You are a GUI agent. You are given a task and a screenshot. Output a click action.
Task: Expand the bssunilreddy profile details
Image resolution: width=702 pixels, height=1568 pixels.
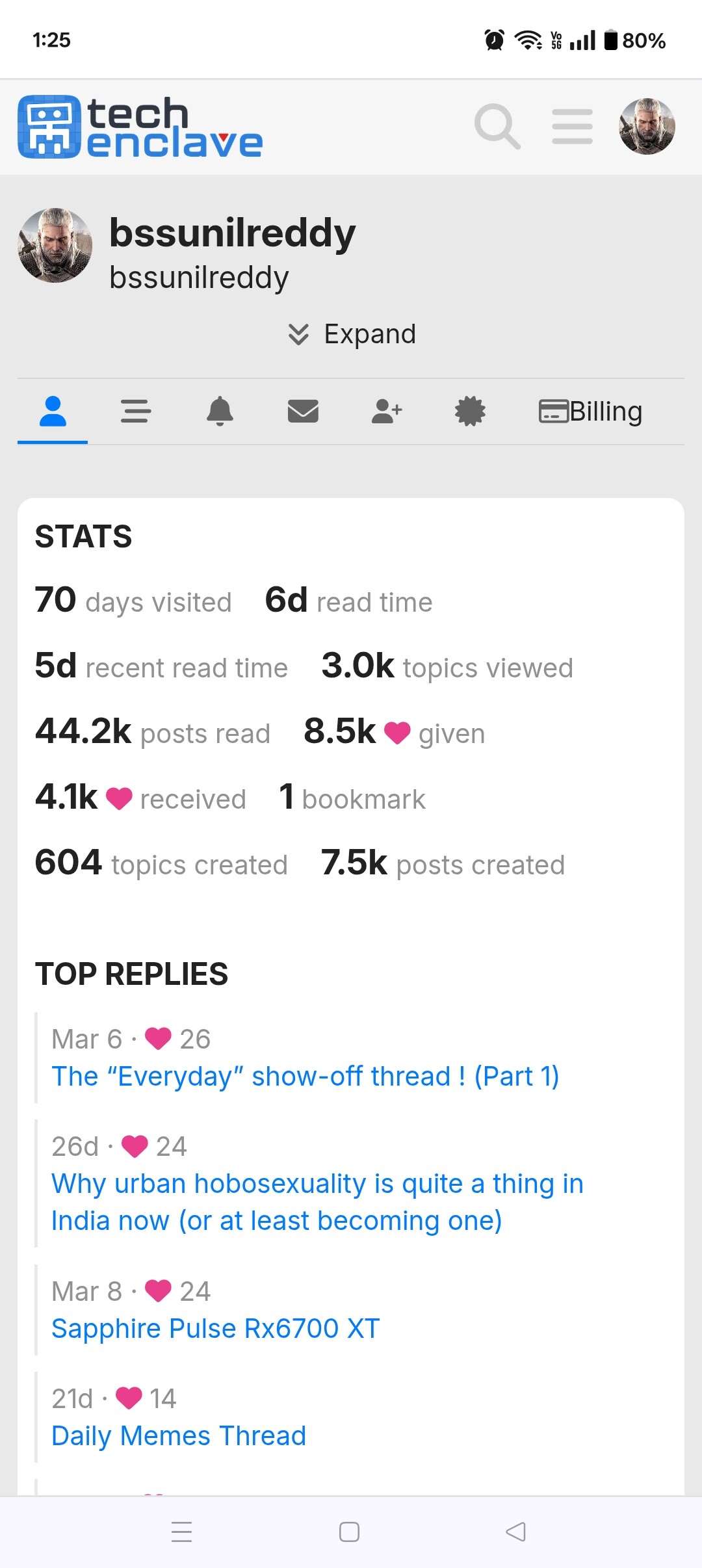[352, 334]
